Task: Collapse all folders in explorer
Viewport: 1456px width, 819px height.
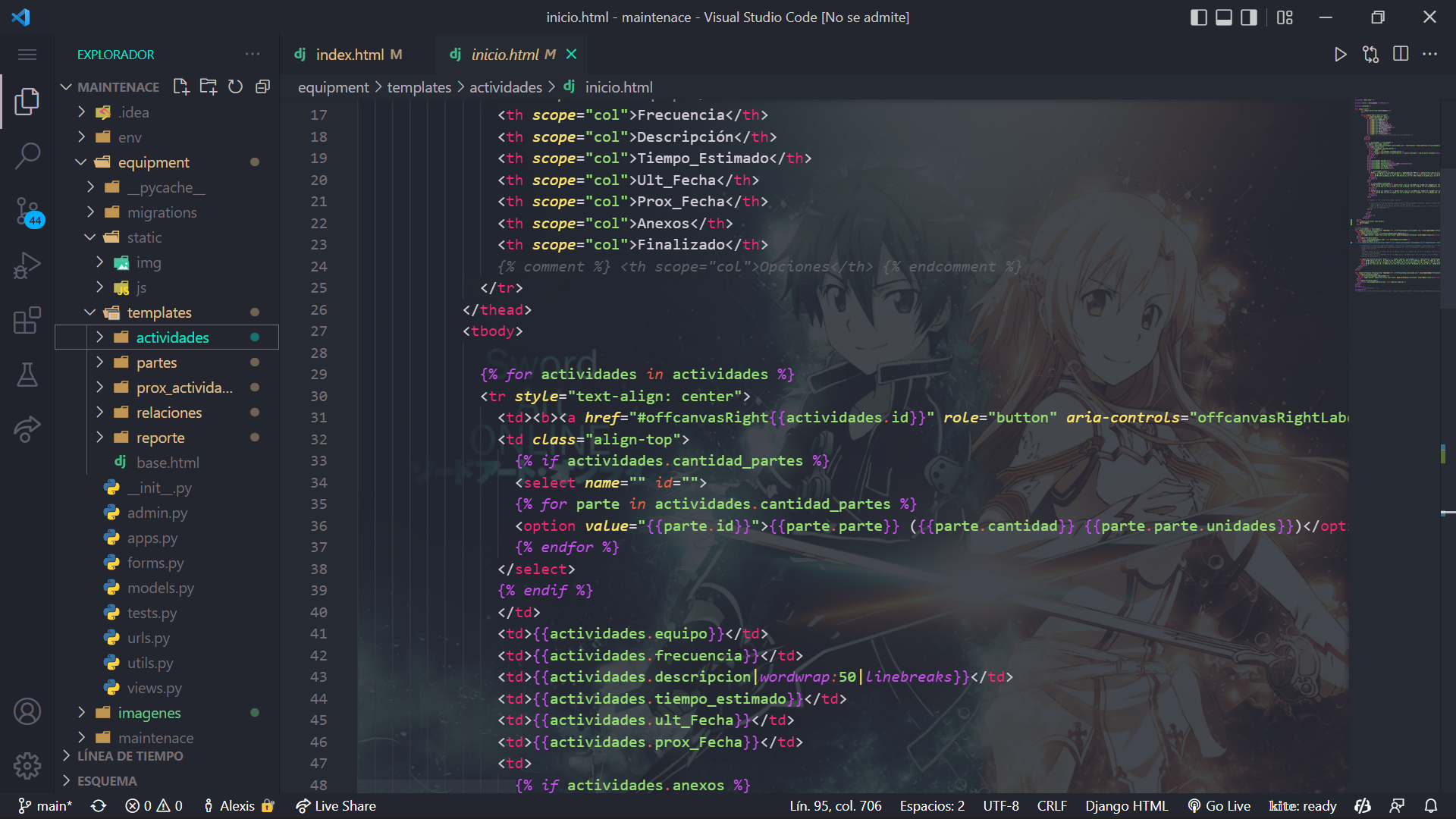Action: coord(262,86)
